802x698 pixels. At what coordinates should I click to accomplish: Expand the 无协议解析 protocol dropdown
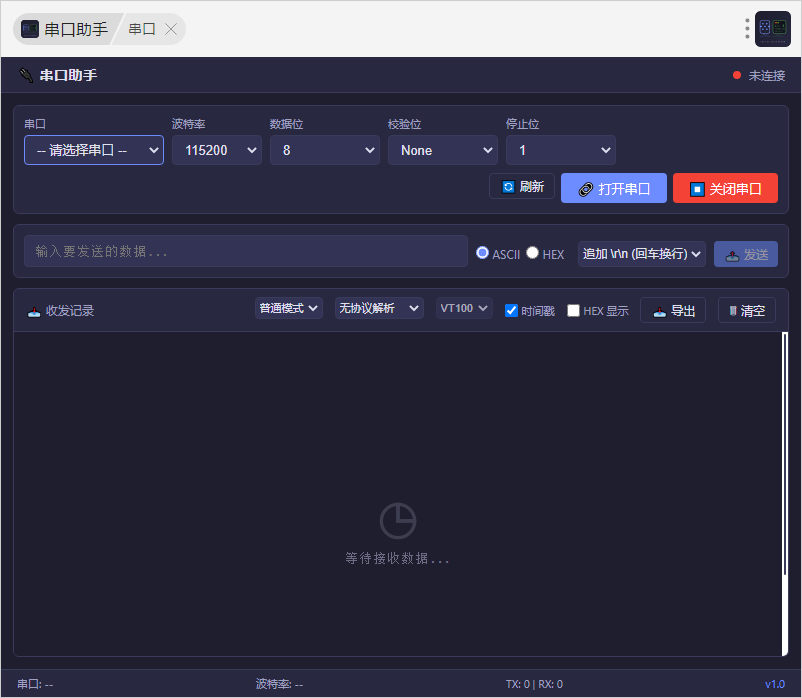tap(379, 308)
